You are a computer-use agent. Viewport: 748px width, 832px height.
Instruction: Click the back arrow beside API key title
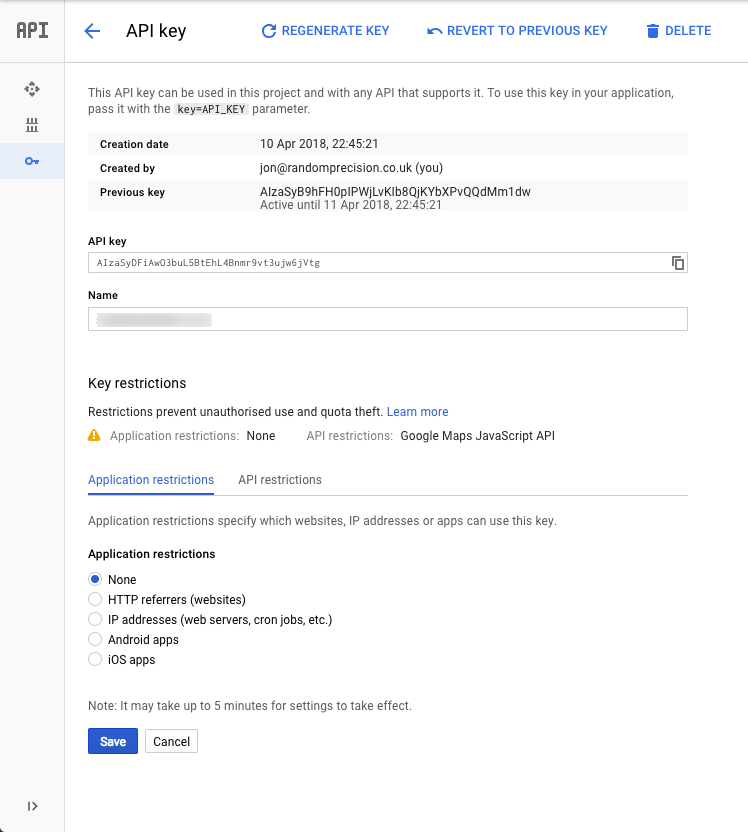[92, 31]
